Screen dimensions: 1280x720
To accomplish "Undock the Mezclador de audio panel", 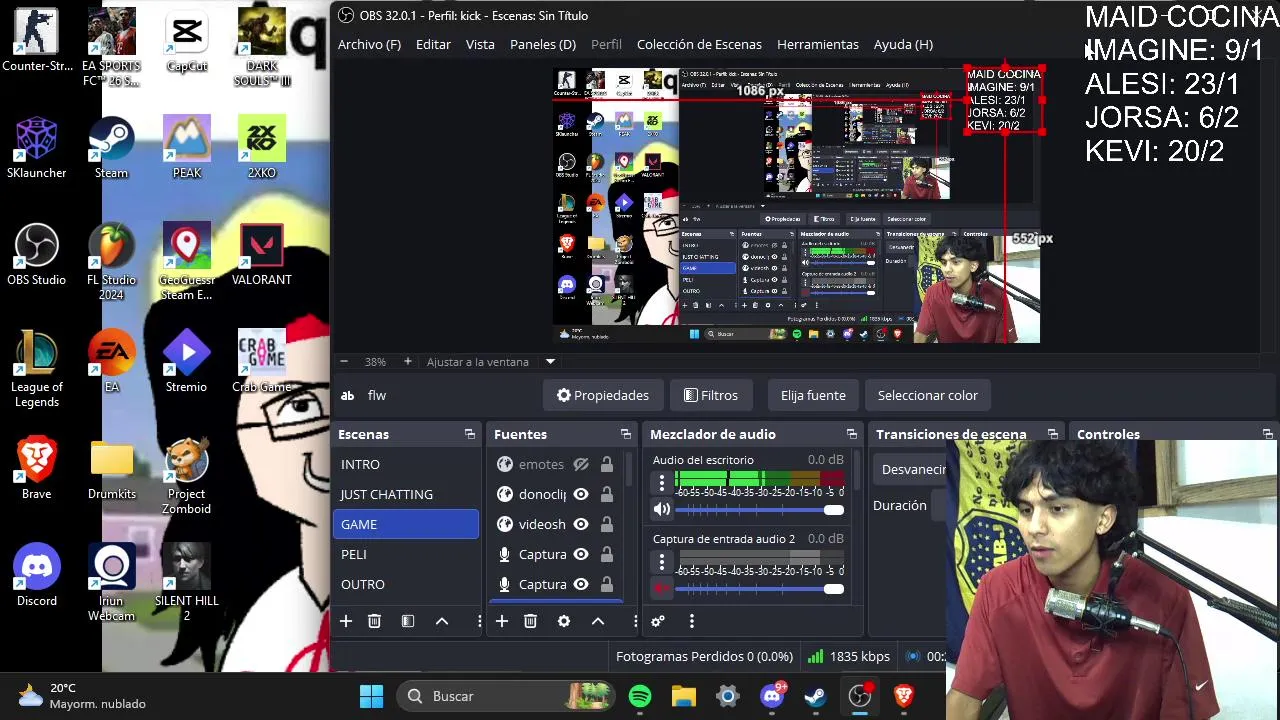I will coord(852,434).
